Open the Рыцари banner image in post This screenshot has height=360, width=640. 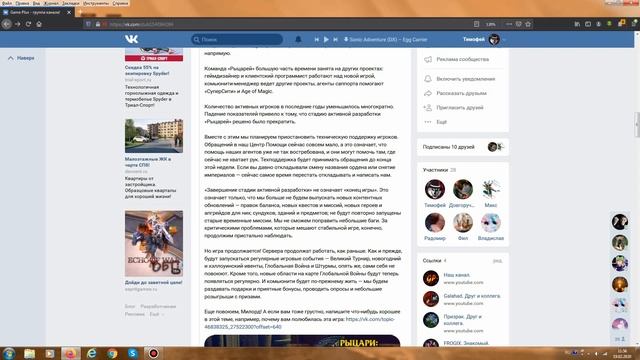(x=302, y=341)
